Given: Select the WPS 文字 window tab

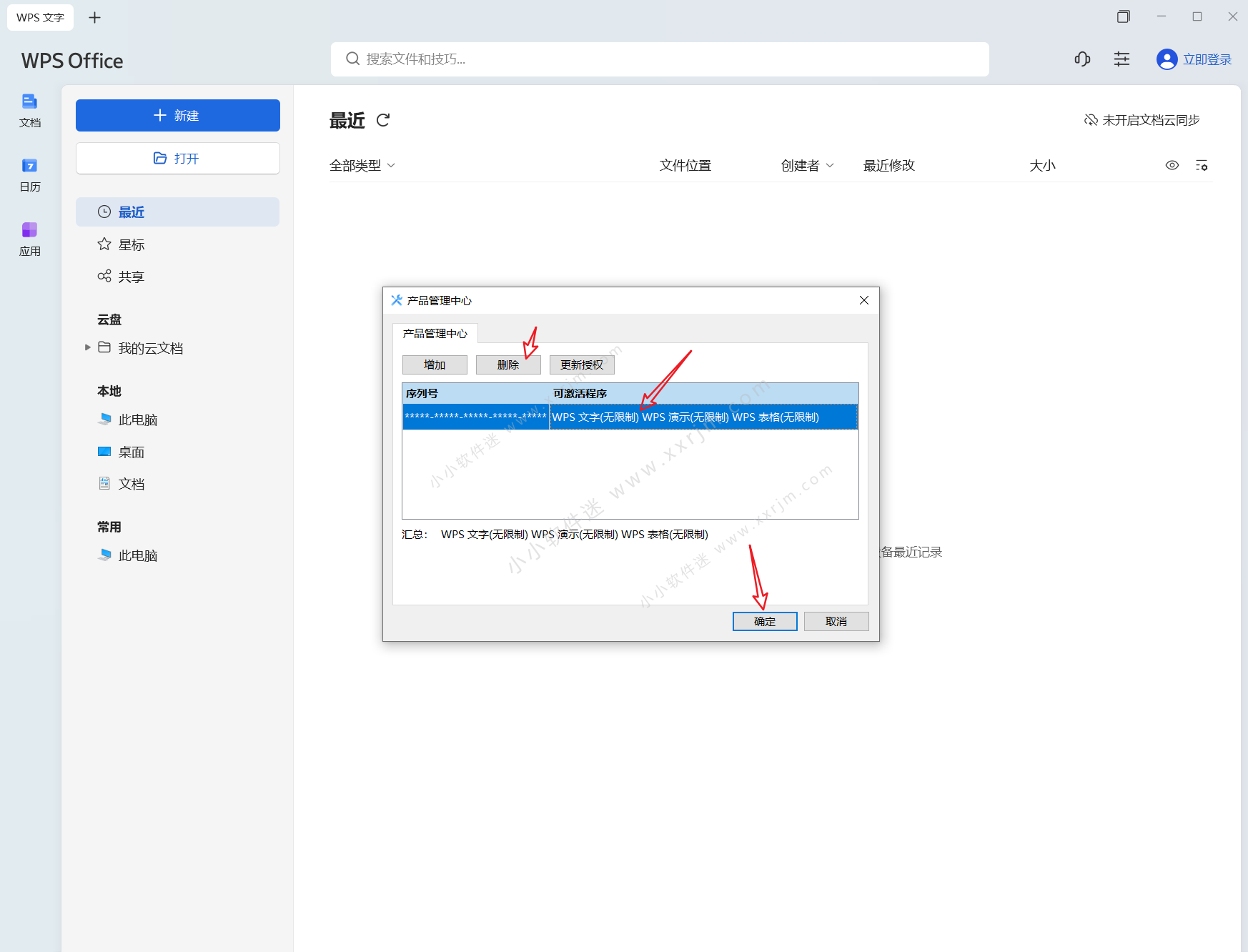Looking at the screenshot, I should pos(41,17).
